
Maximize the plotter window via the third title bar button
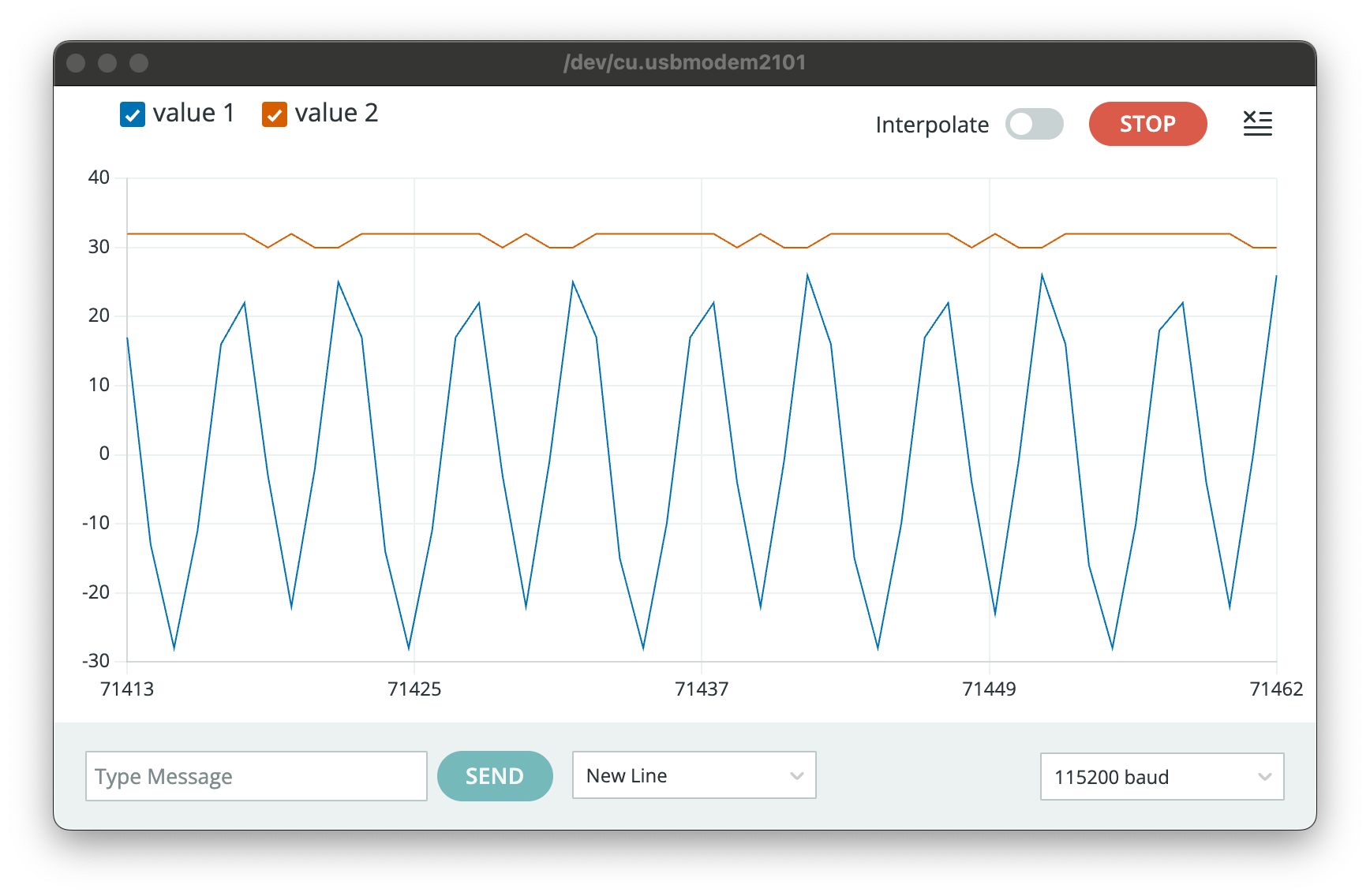pos(139,63)
